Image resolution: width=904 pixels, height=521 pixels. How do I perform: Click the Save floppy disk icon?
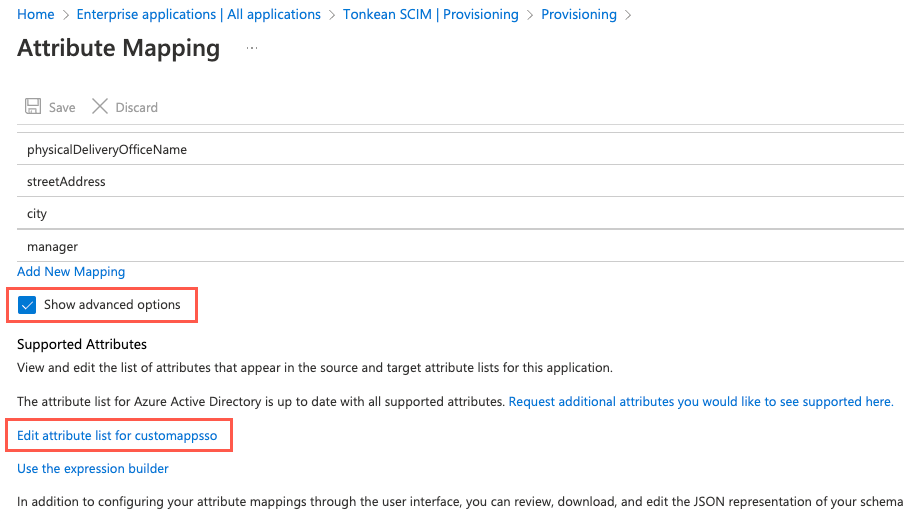point(33,107)
